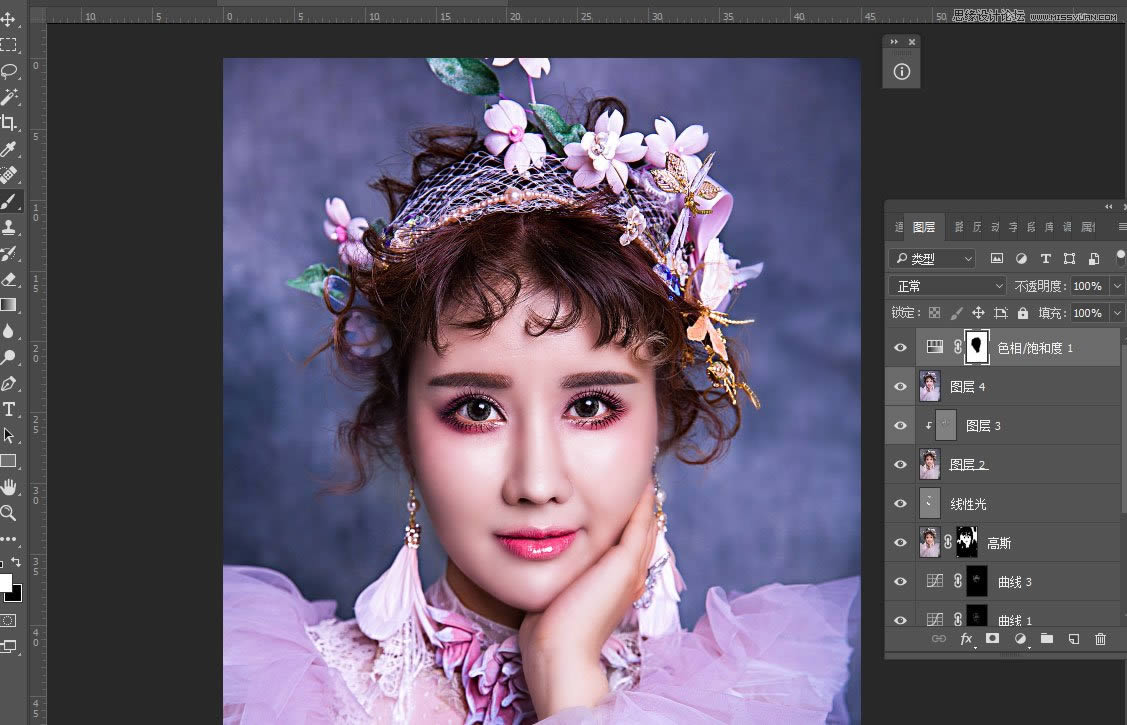Delete layer with trash icon
The image size is (1127, 725).
(x=1100, y=639)
